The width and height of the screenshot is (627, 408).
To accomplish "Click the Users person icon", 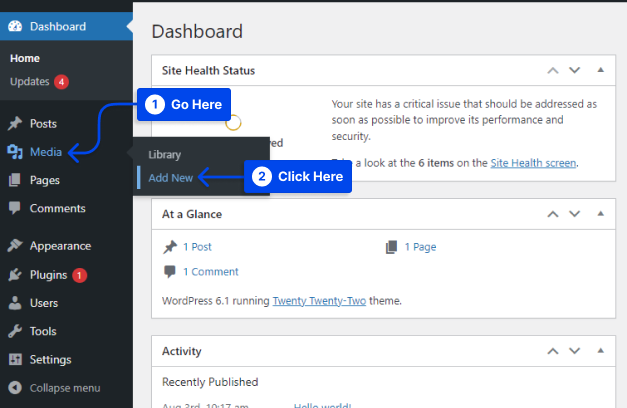I will 15,303.
